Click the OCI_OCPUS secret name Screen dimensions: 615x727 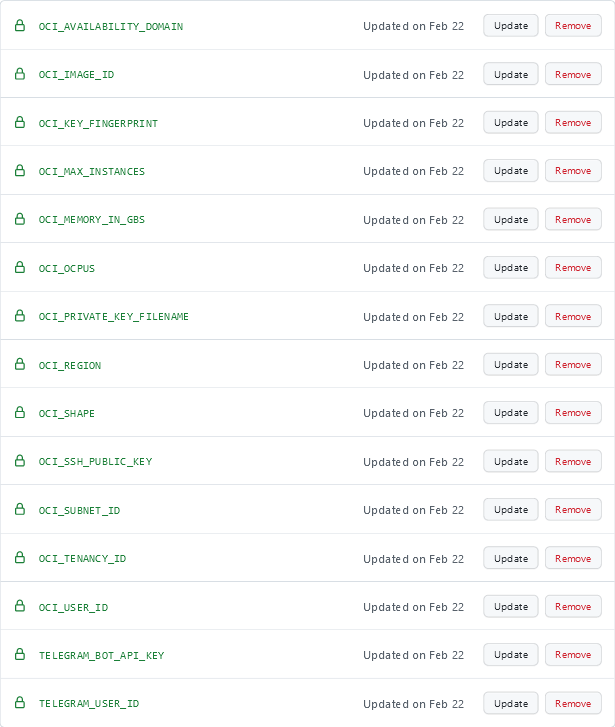(67, 269)
